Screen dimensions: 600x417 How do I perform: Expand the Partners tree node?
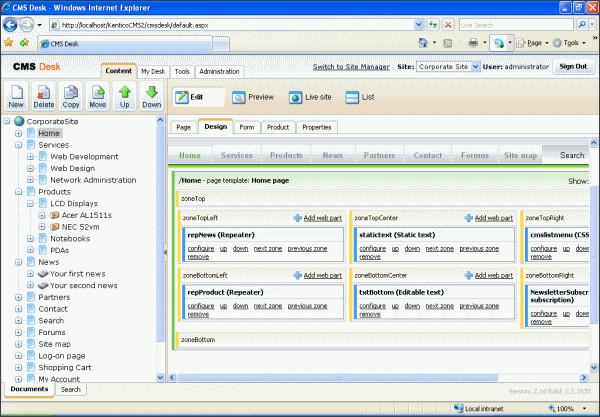point(18,297)
